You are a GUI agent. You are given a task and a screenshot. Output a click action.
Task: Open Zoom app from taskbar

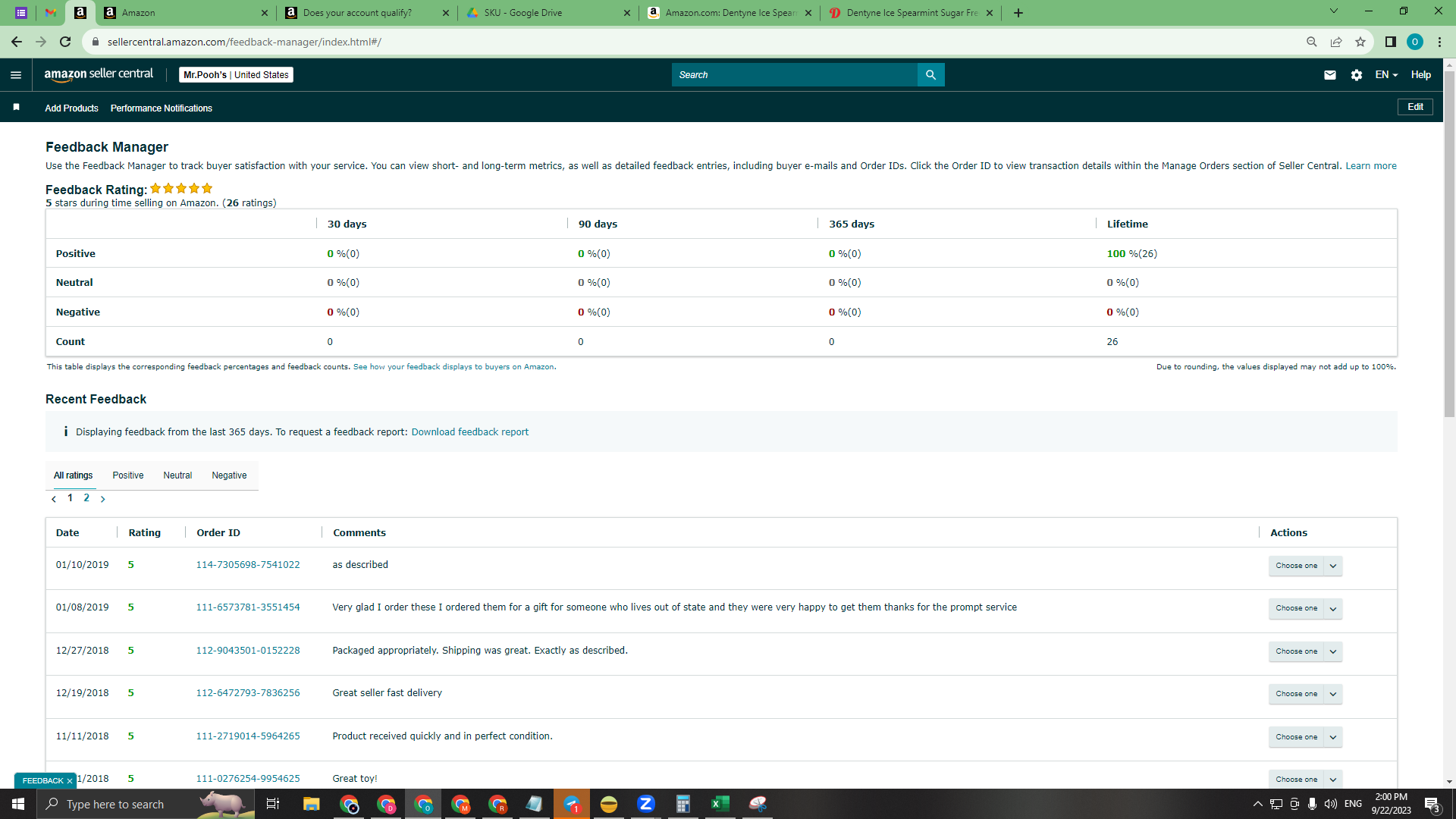pyautogui.click(x=646, y=804)
